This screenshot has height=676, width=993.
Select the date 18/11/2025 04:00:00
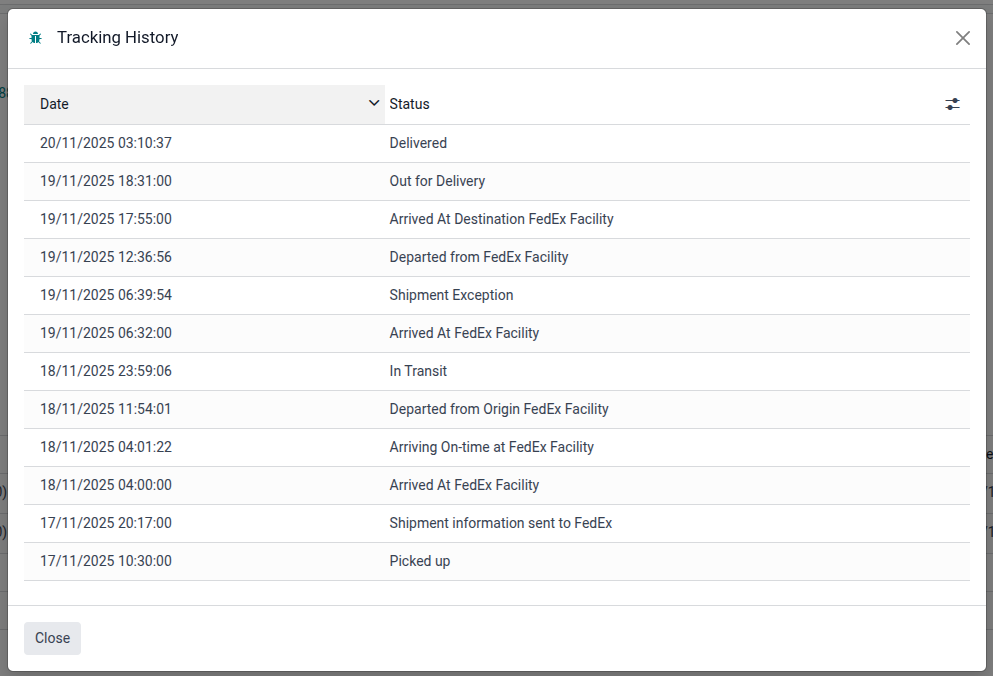[106, 485]
